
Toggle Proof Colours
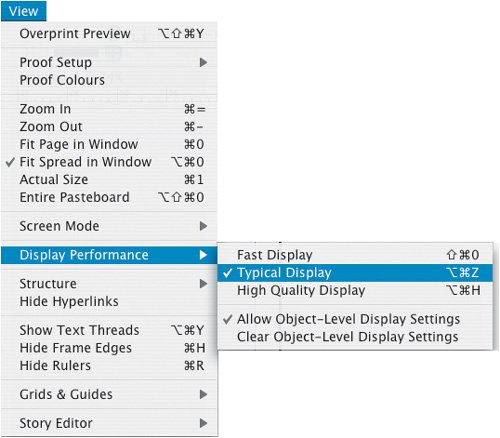pyautogui.click(x=109, y=80)
